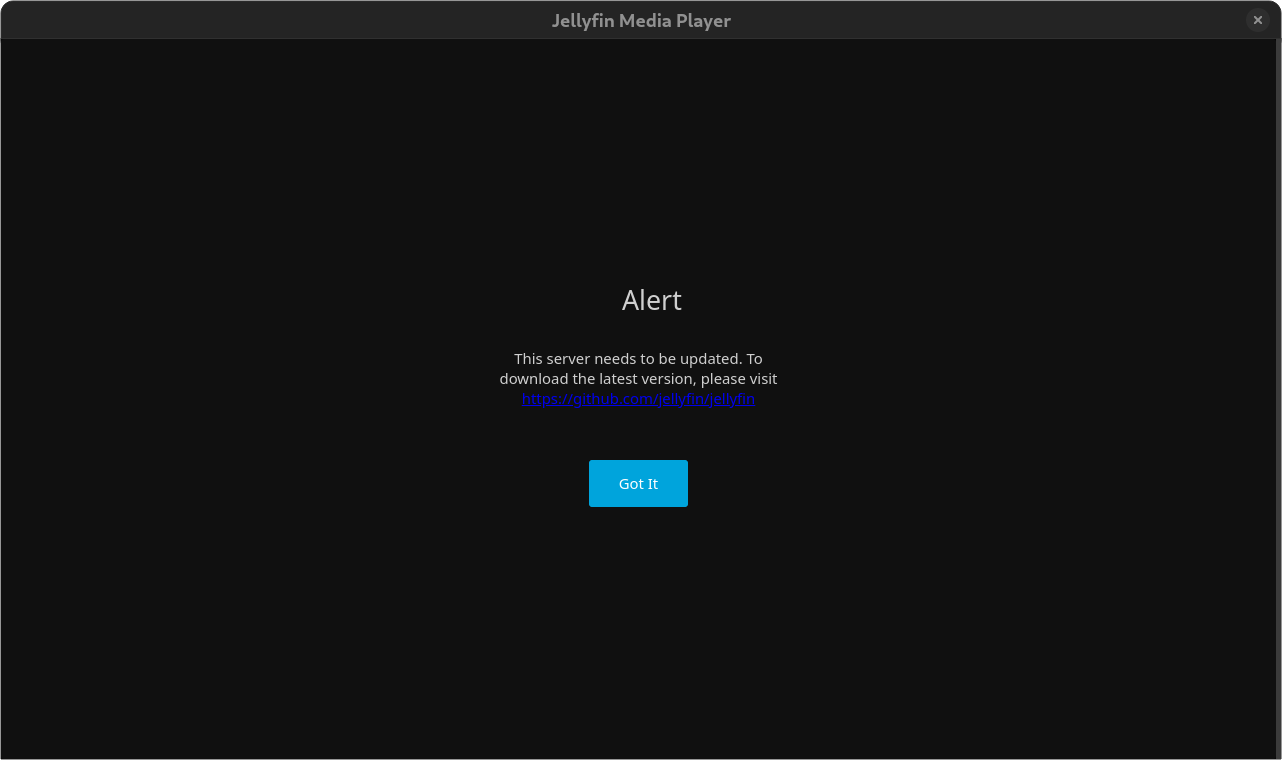Click the word 'Alert' above the message
Viewport: 1282px width, 760px height.
point(651,300)
